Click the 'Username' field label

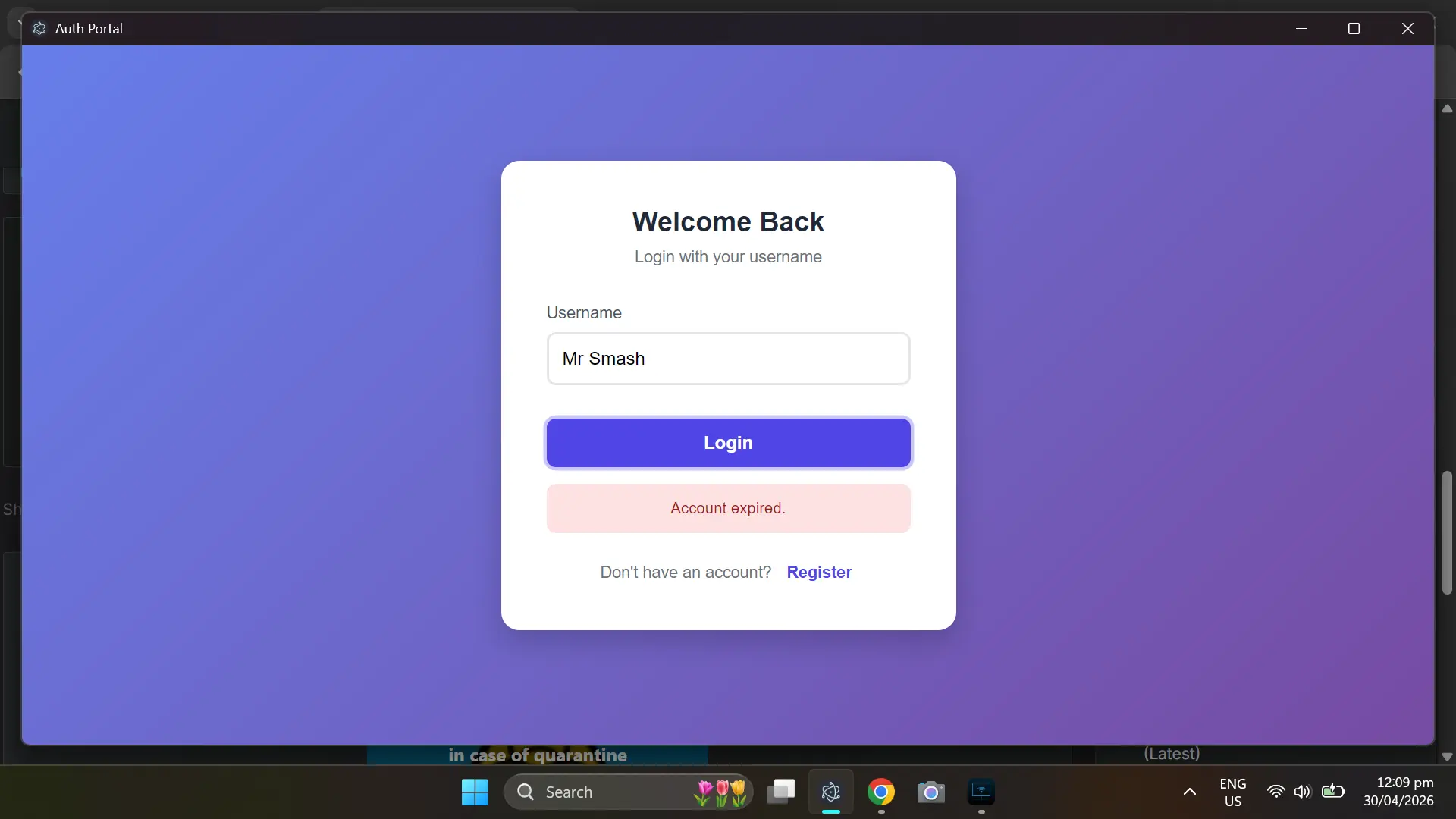pyautogui.click(x=584, y=313)
